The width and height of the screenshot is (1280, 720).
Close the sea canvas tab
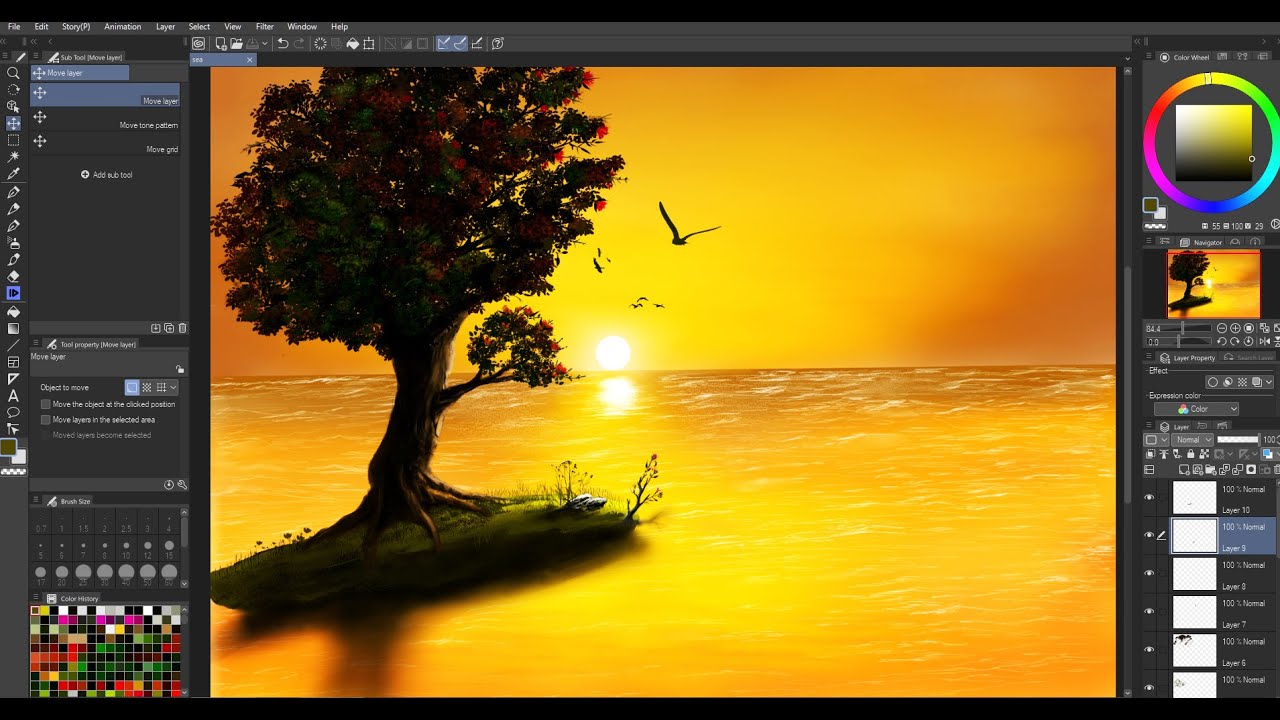tap(249, 60)
